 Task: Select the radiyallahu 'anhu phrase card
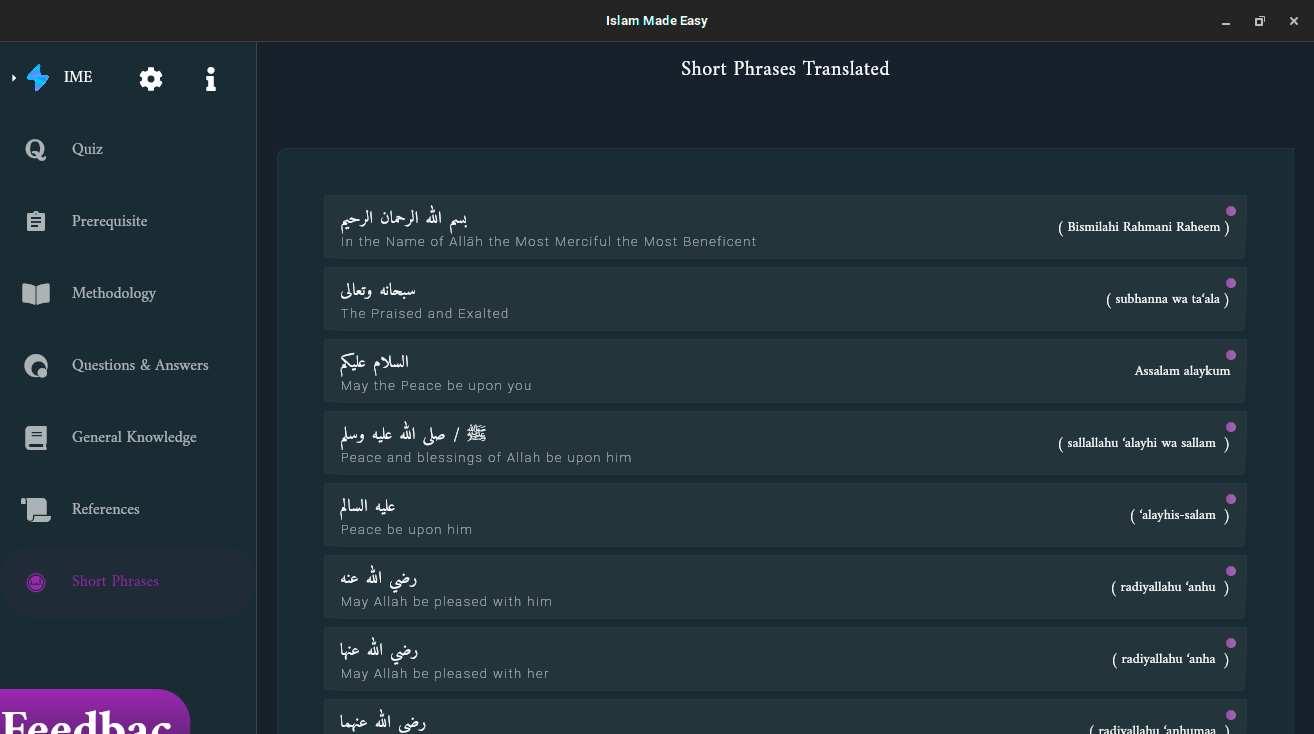pyautogui.click(x=785, y=586)
